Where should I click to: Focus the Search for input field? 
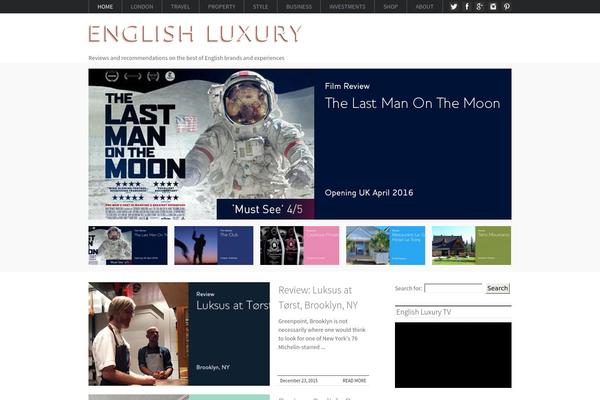pyautogui.click(x=454, y=288)
